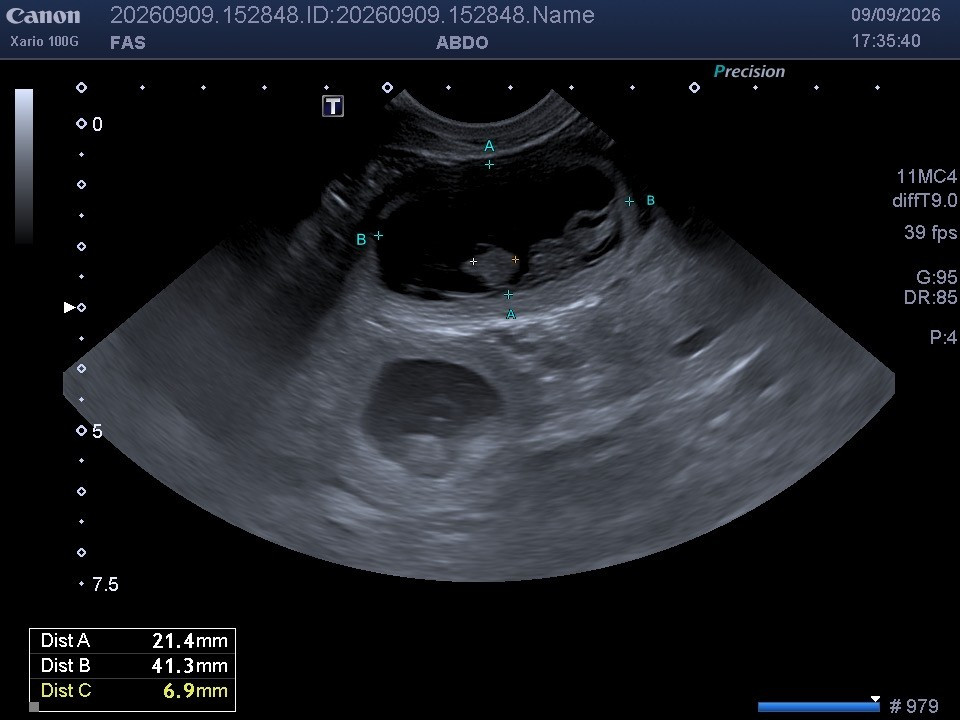Select the upper caliper cross of measurement A
The image size is (960, 720).
(489, 164)
